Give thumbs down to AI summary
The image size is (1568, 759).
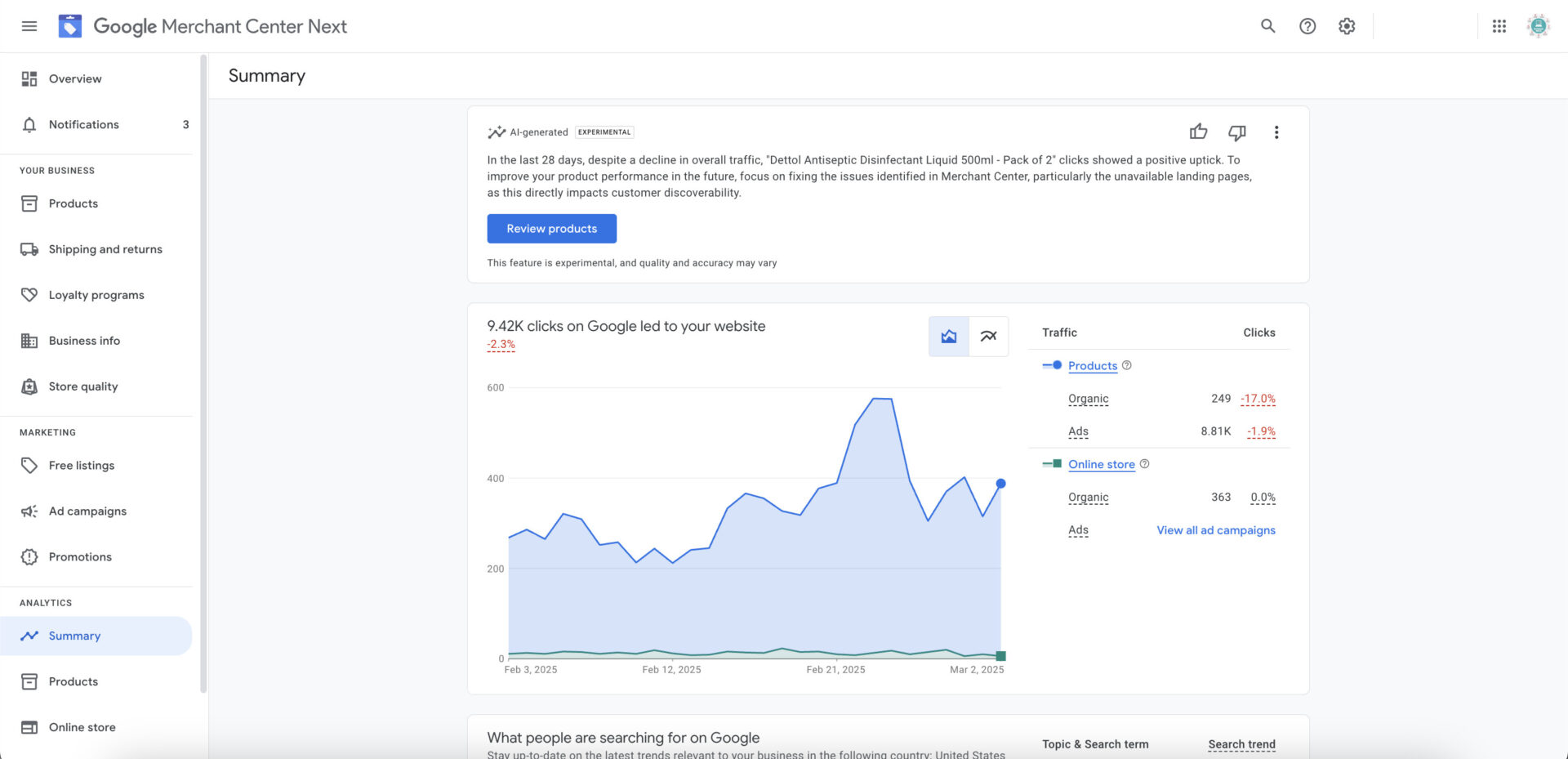coord(1237,132)
